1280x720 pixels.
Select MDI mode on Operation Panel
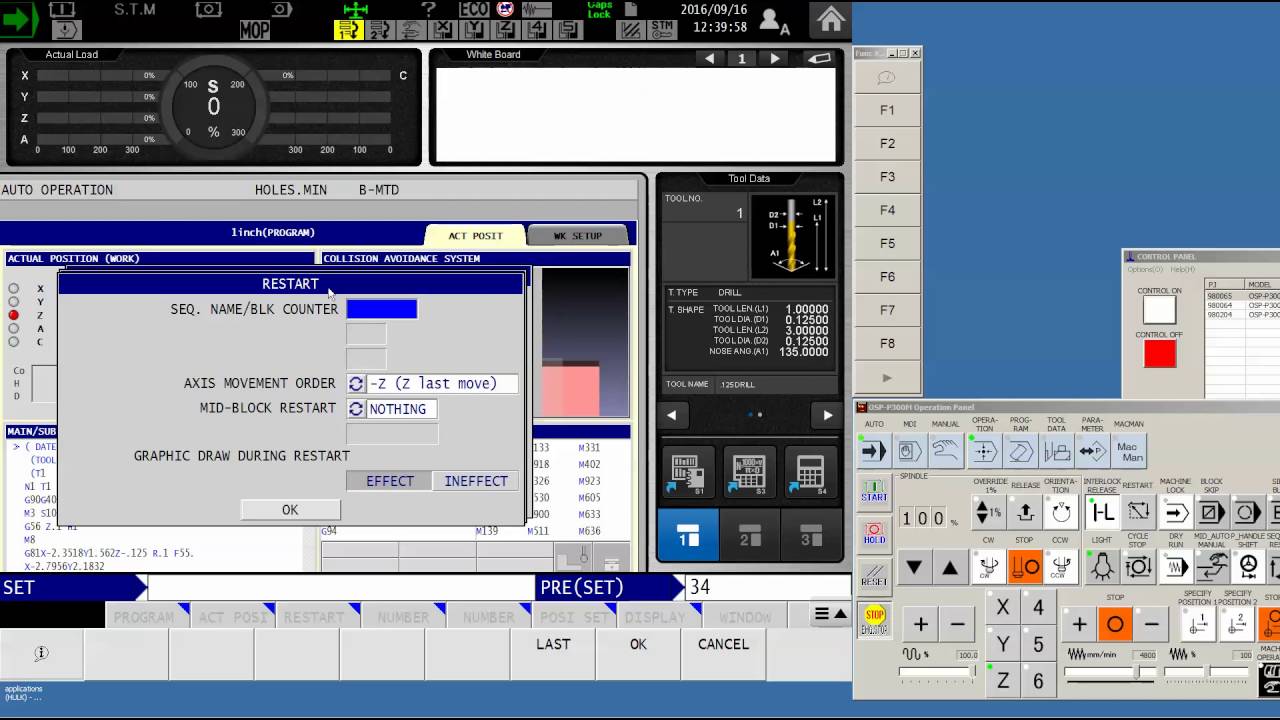pos(910,452)
